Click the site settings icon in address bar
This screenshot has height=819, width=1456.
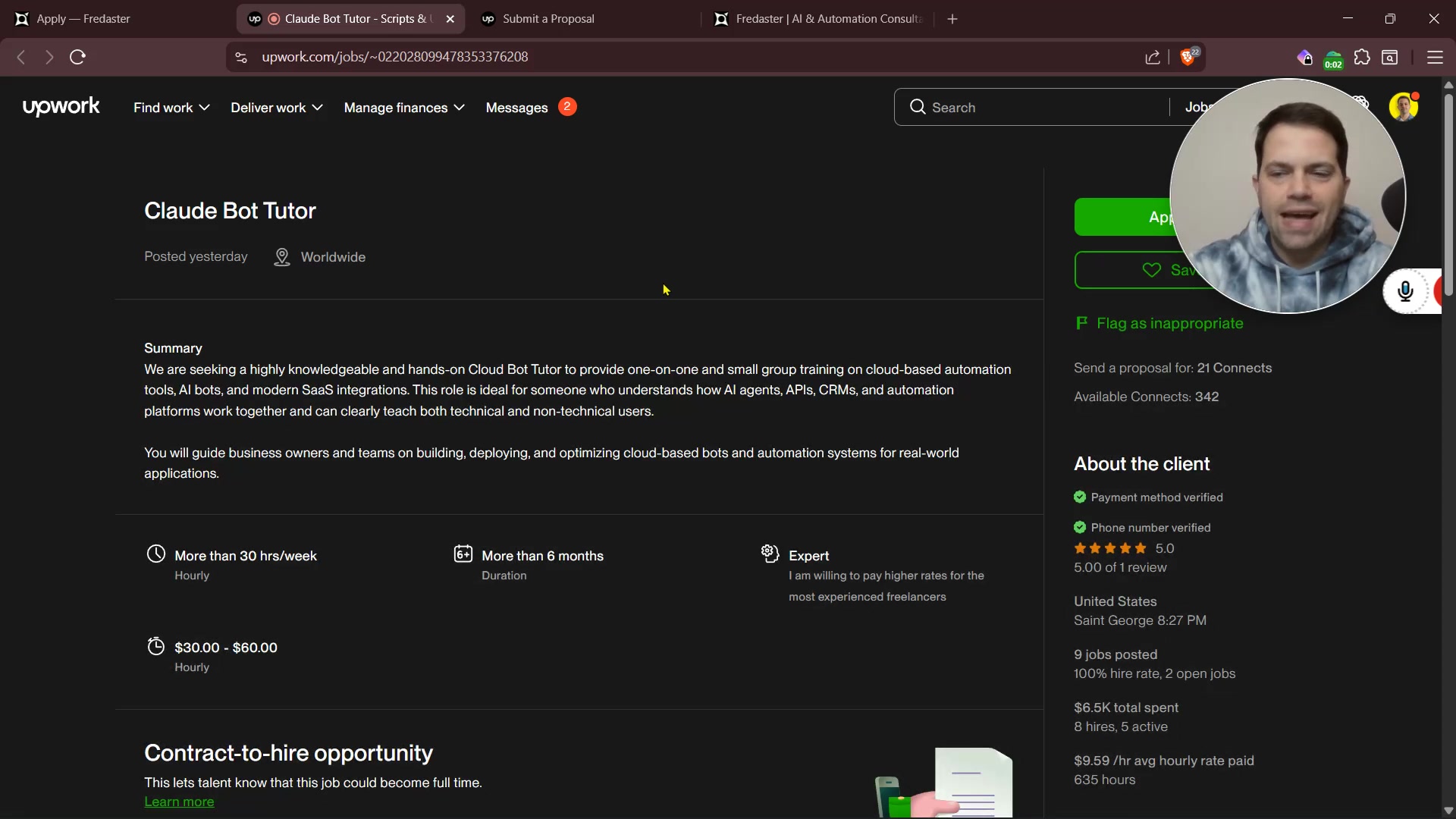(241, 58)
